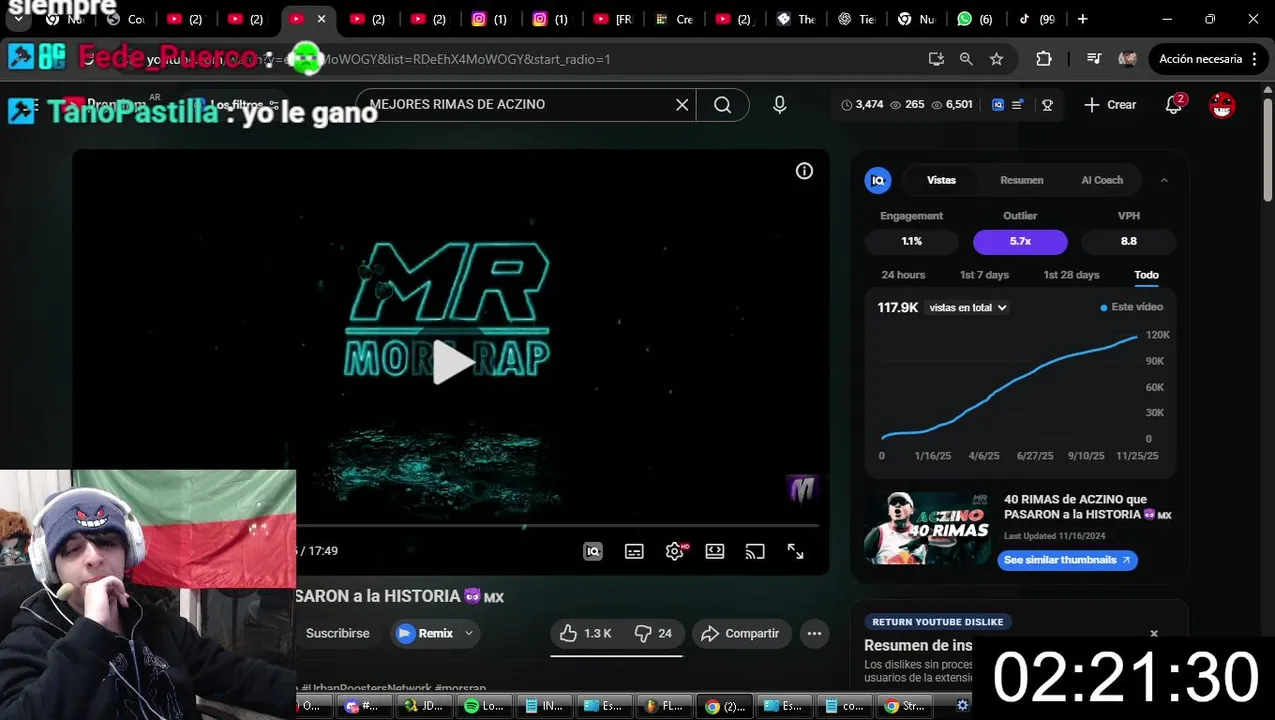This screenshot has height=720, width=1275.
Task: Switch to WhatsApp (6) tab
Action: point(974,19)
